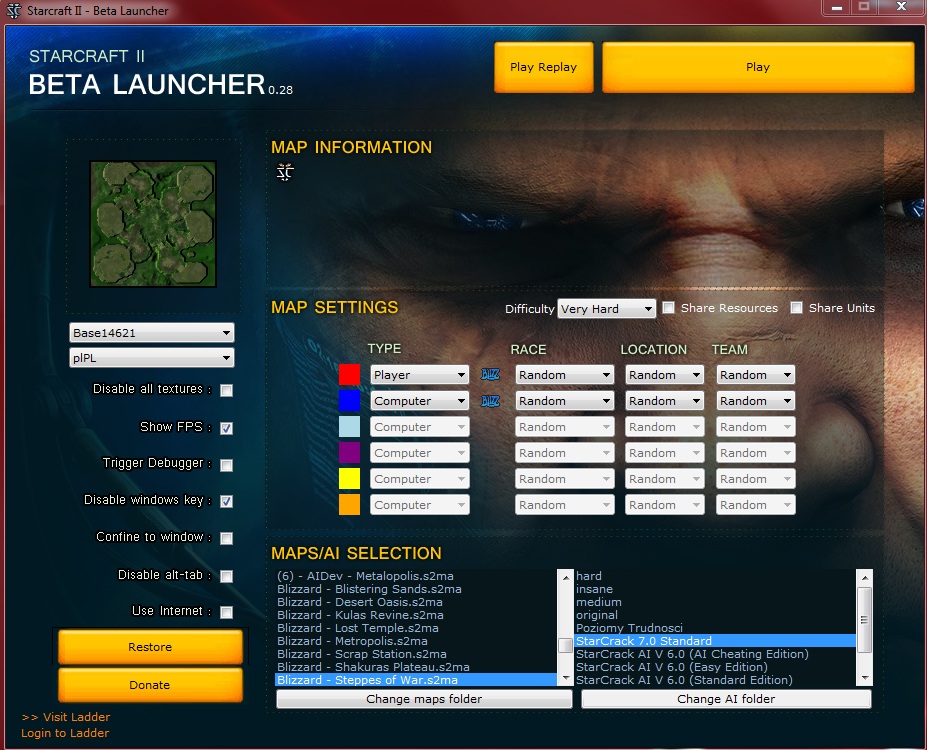
Task: Select Blizzard - Kulas Revine.s2ma map
Action: [x=416, y=615]
